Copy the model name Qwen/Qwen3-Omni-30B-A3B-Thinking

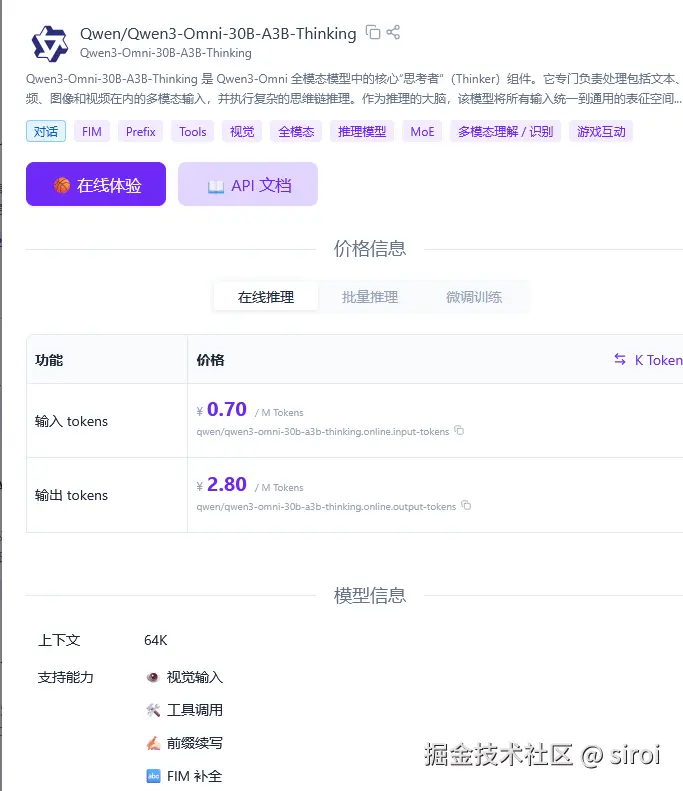pos(373,32)
